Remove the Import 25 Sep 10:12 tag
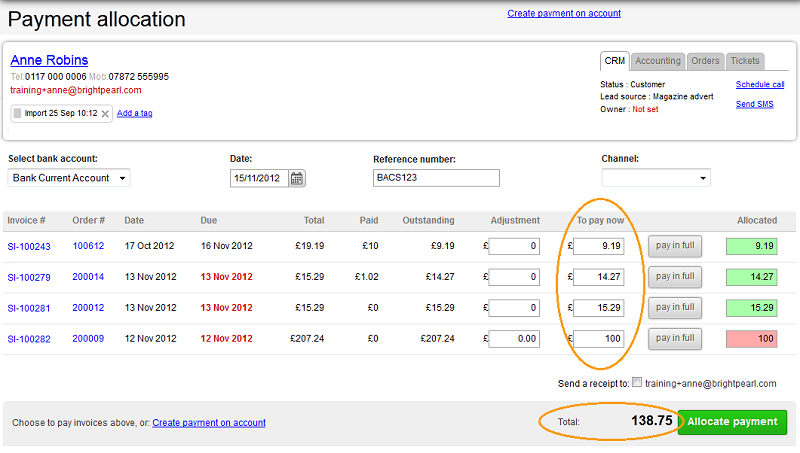 click(105, 114)
